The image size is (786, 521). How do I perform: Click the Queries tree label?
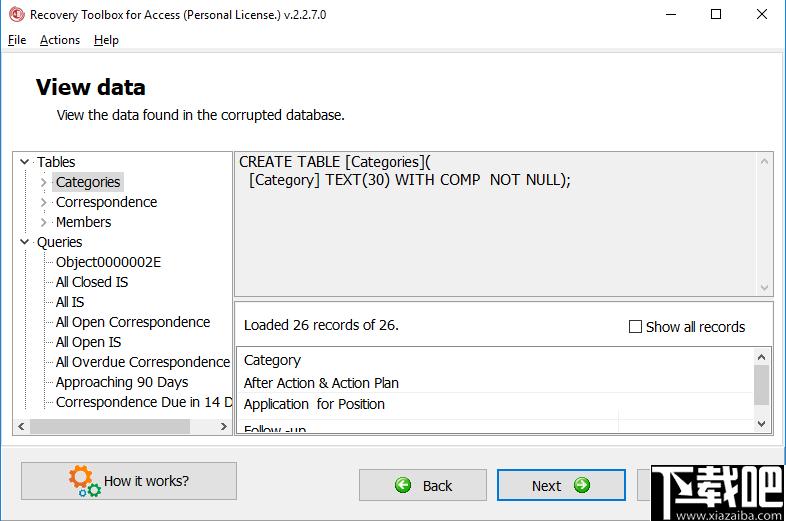tap(59, 242)
